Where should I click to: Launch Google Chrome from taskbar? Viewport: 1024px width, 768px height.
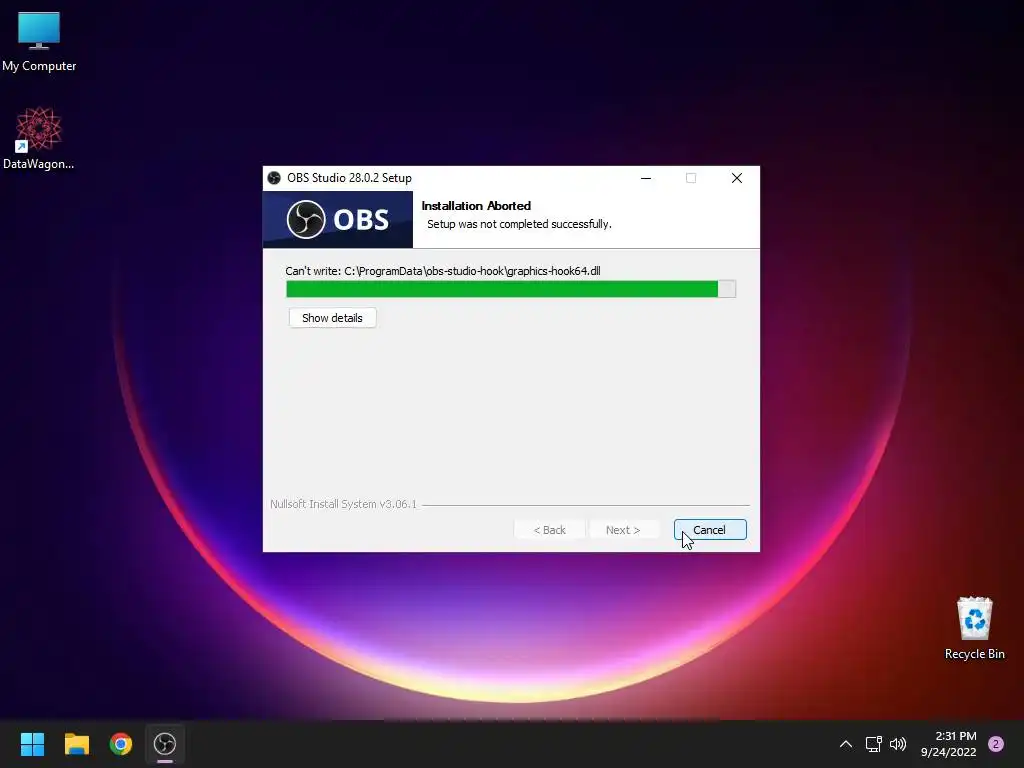(121, 744)
